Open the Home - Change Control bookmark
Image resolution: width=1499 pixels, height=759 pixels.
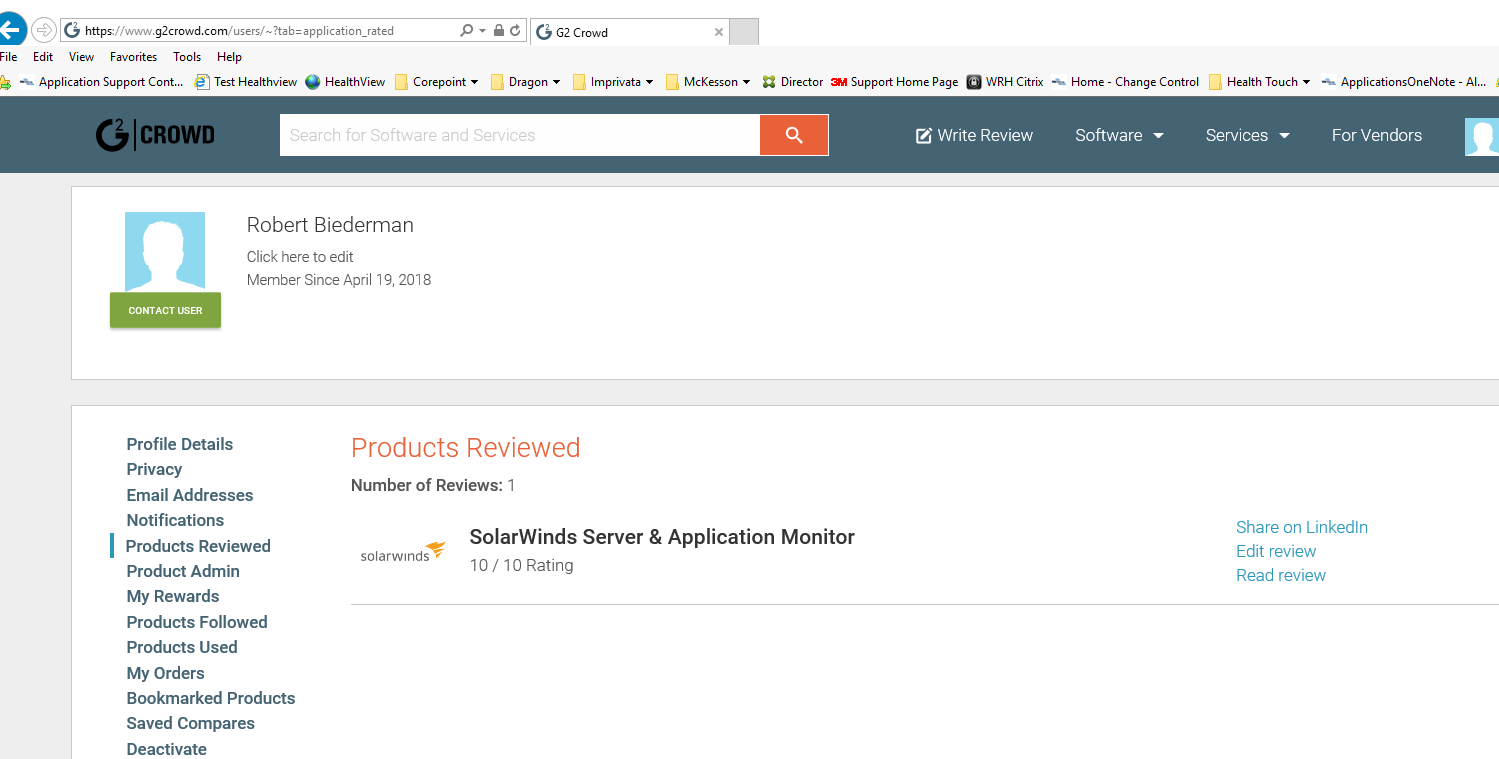[x=1125, y=82]
